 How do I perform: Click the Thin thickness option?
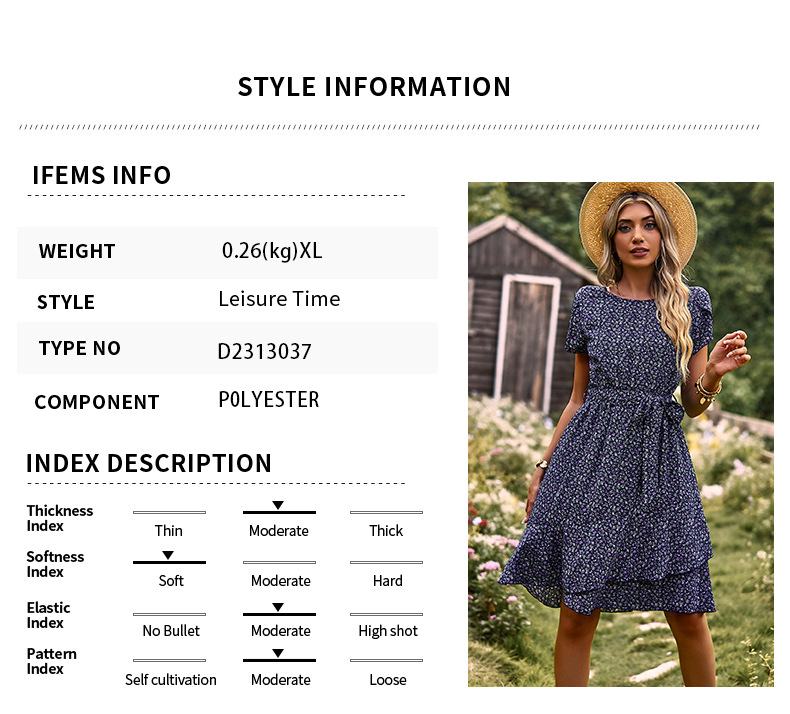coord(169,531)
